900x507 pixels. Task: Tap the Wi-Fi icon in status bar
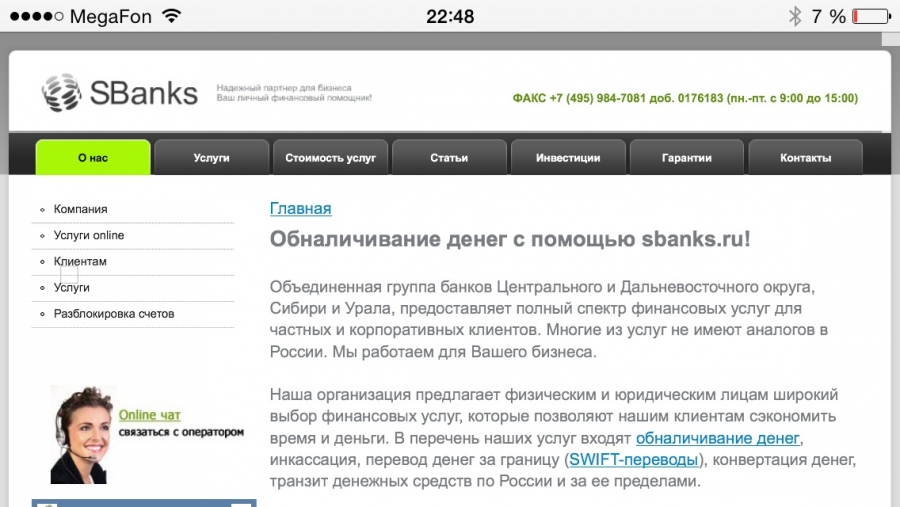click(x=171, y=16)
